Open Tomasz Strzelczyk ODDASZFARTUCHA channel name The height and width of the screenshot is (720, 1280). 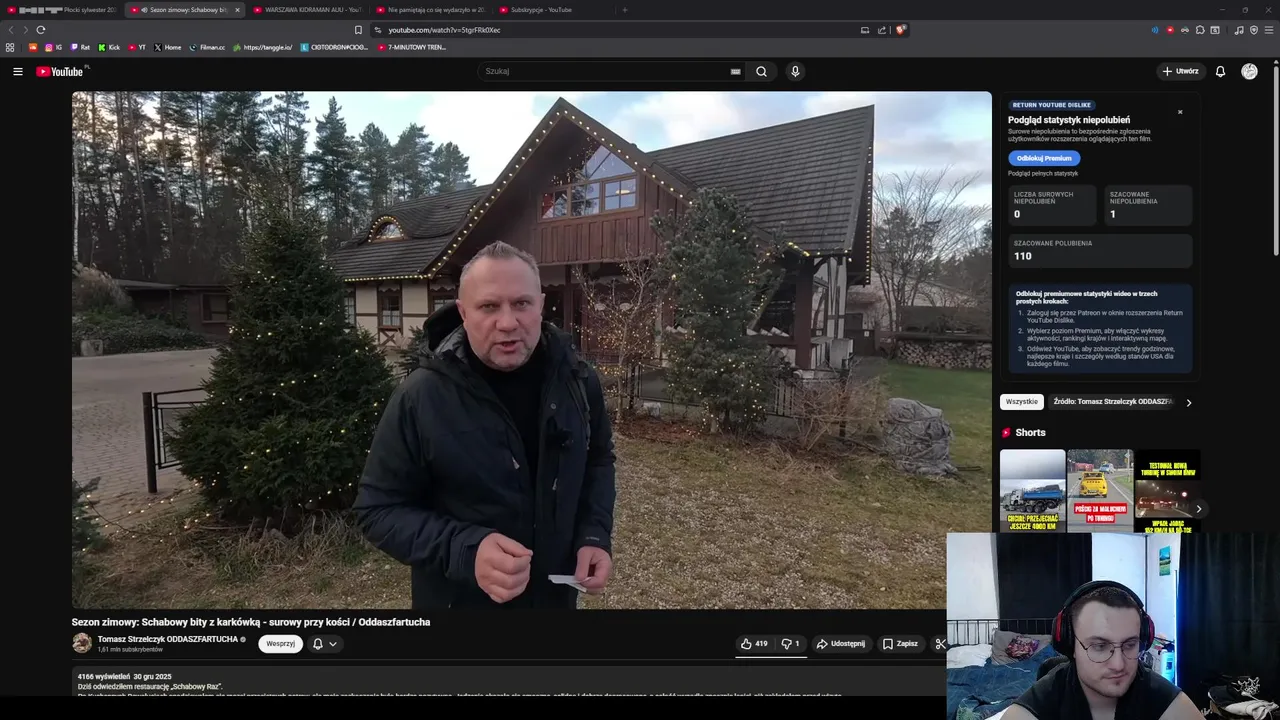[x=168, y=639]
